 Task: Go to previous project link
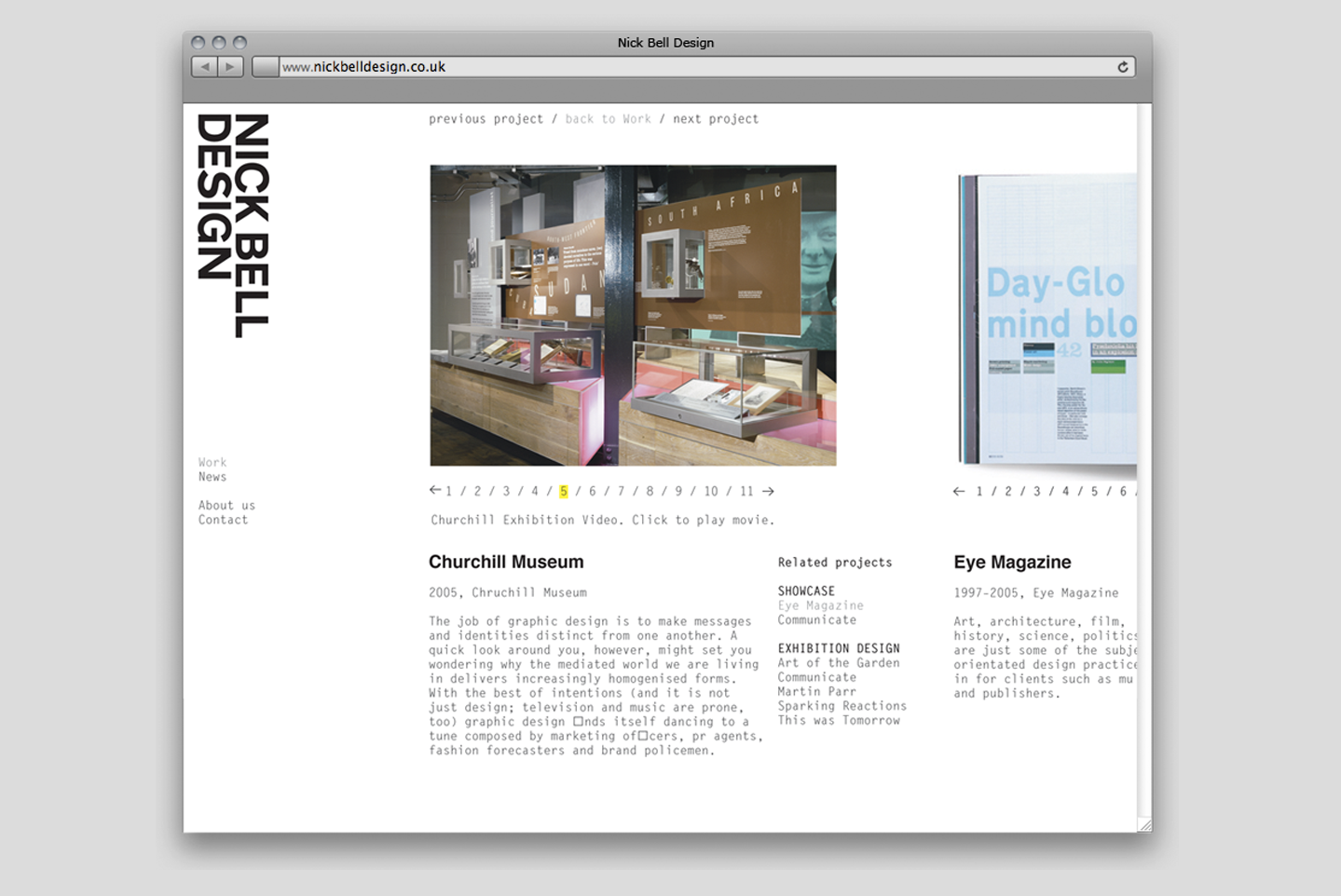click(486, 119)
